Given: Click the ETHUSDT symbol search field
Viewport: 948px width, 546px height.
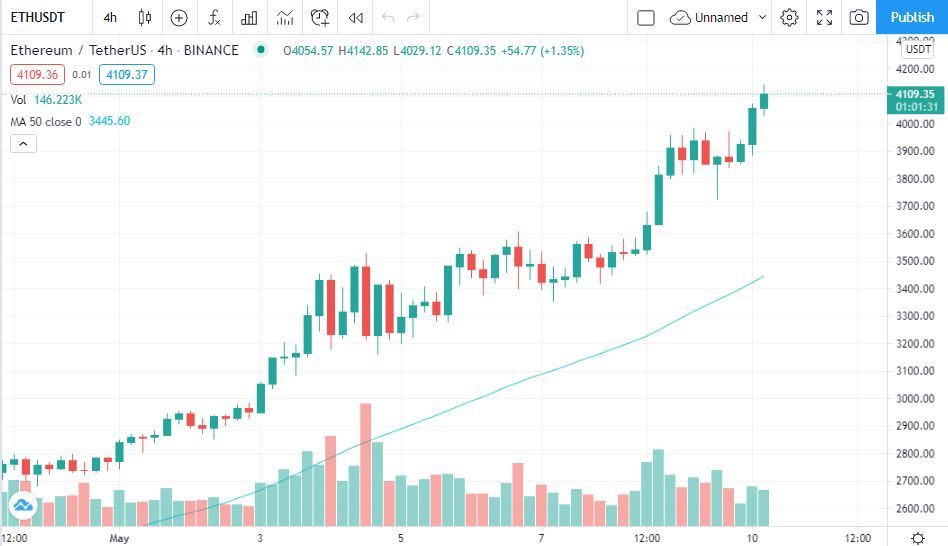Looking at the screenshot, I should point(40,17).
